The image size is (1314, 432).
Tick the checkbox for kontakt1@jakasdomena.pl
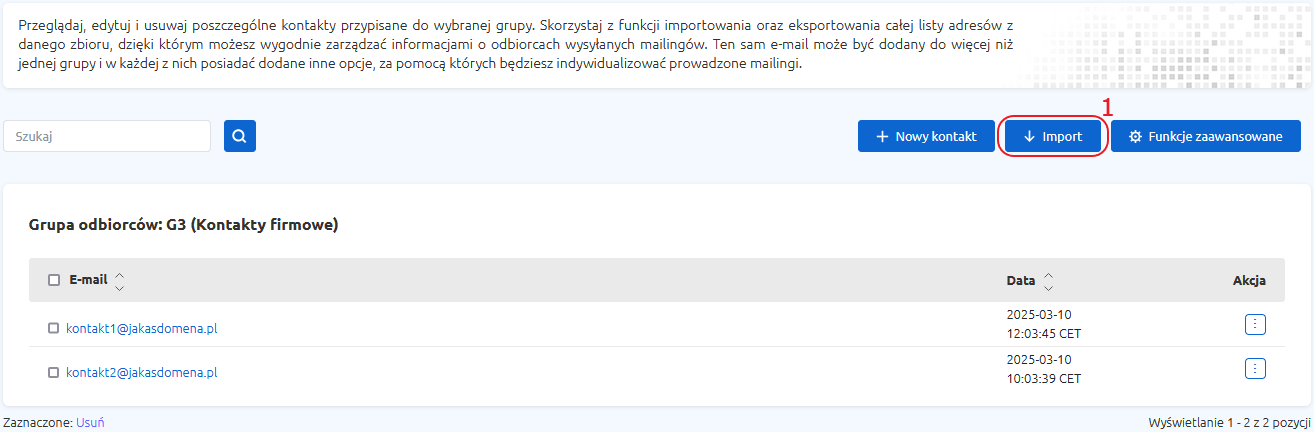coord(54,327)
